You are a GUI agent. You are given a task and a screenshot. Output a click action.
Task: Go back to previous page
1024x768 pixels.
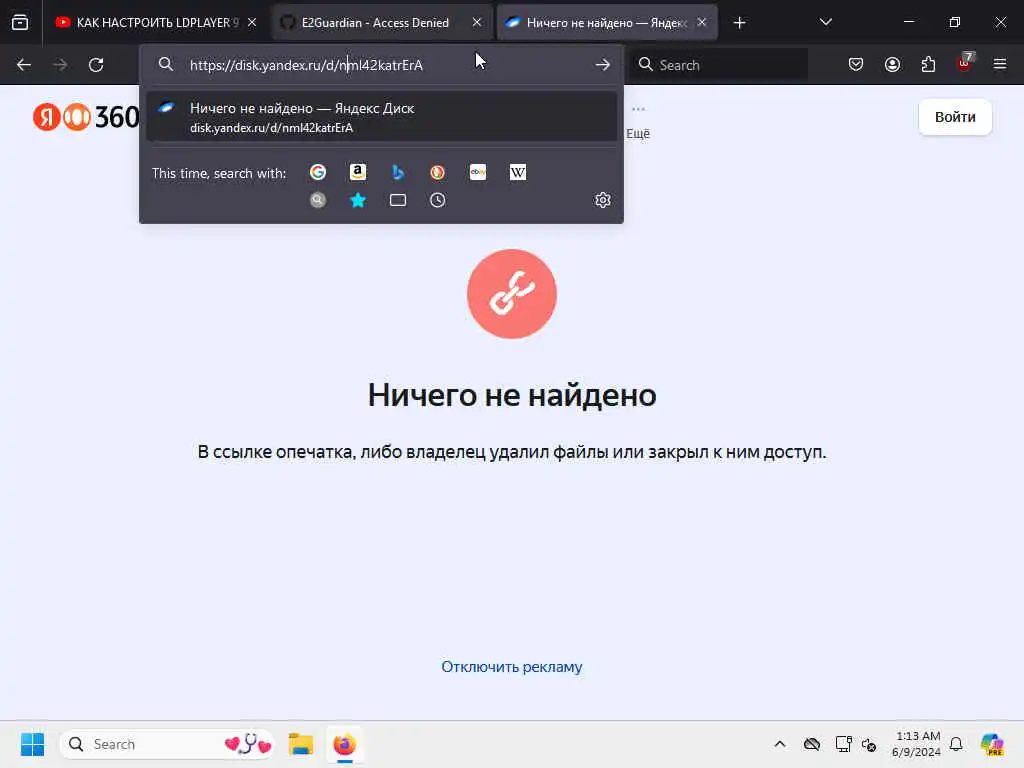pos(24,65)
